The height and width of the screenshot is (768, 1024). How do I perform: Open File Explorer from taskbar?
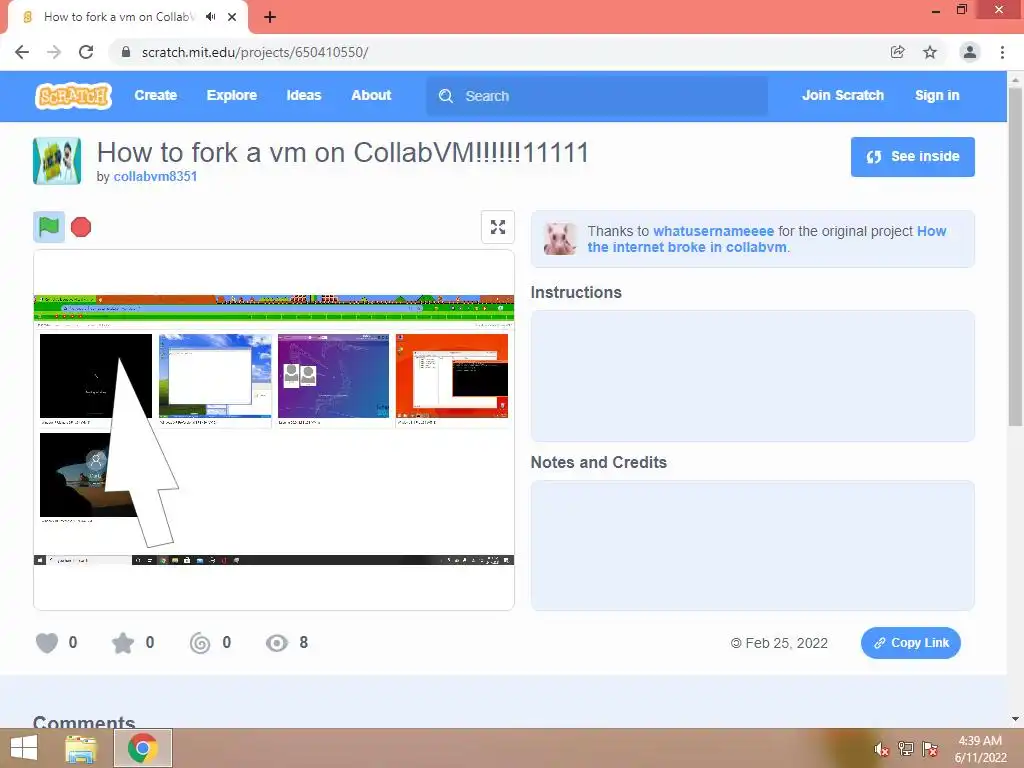click(80, 748)
